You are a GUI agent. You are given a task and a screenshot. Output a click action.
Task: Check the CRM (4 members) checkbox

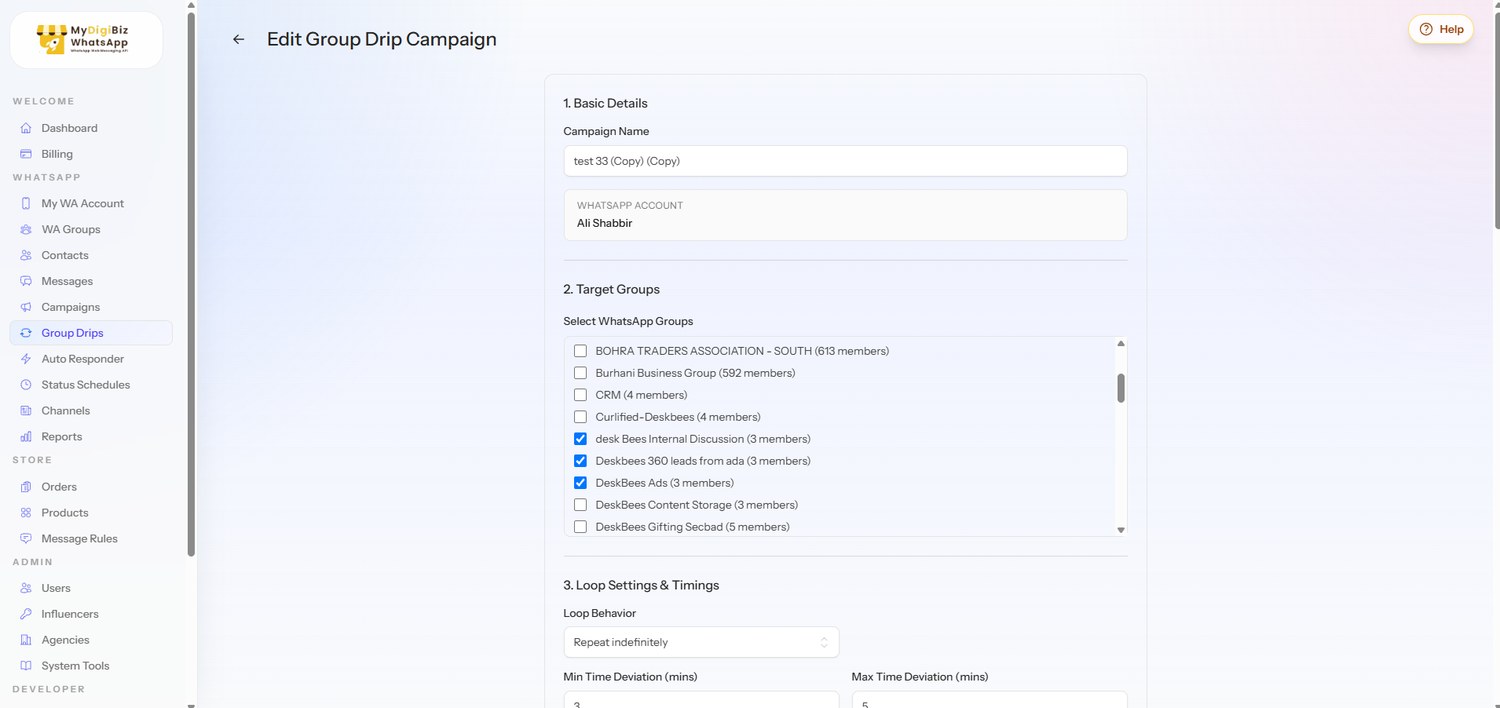click(x=580, y=395)
